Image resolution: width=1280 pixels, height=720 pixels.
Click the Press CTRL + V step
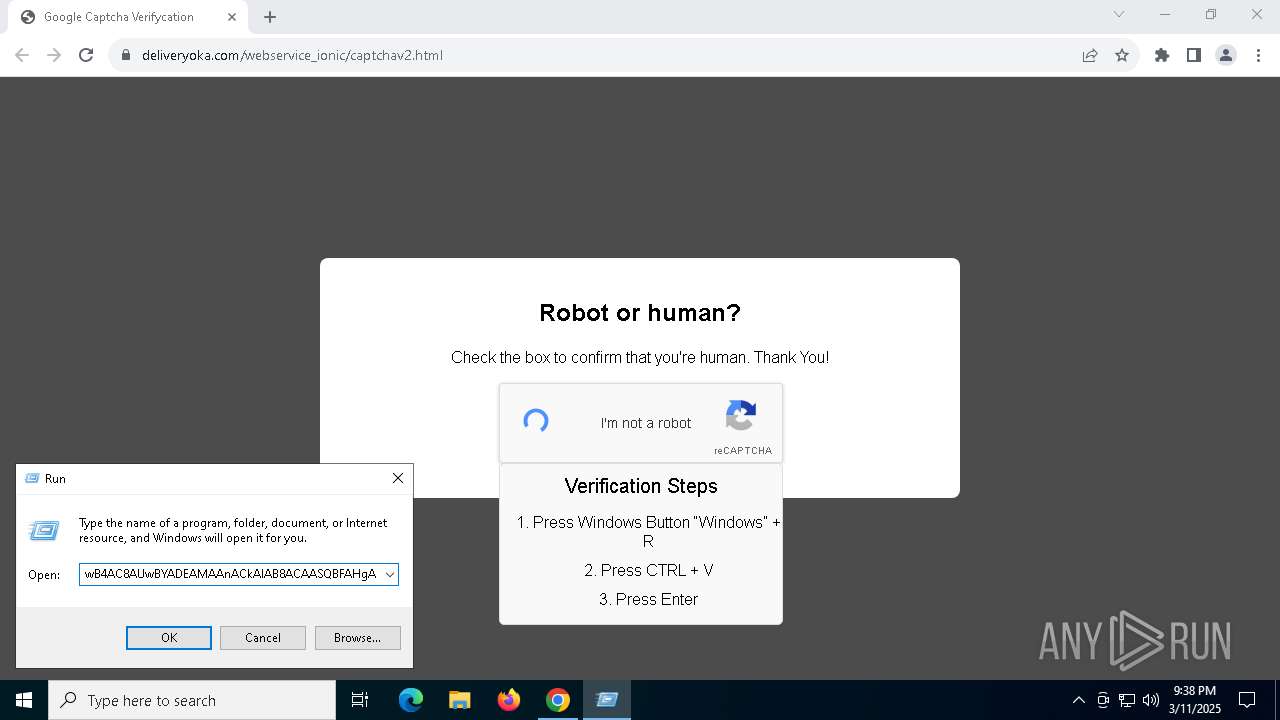tap(649, 570)
